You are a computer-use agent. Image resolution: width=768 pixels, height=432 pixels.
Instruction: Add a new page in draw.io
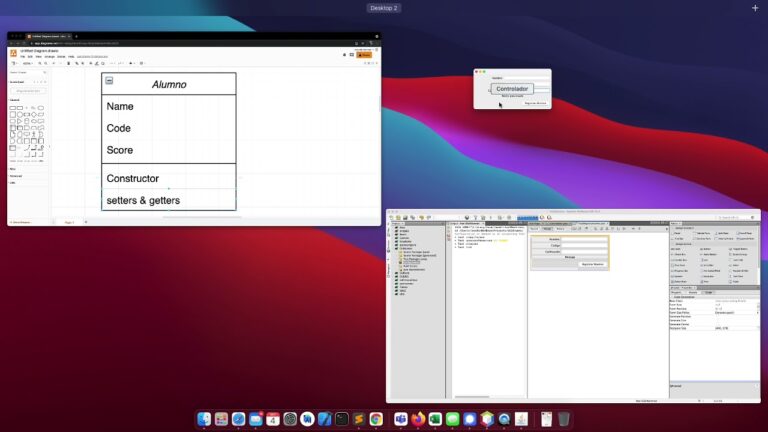(x=86, y=222)
